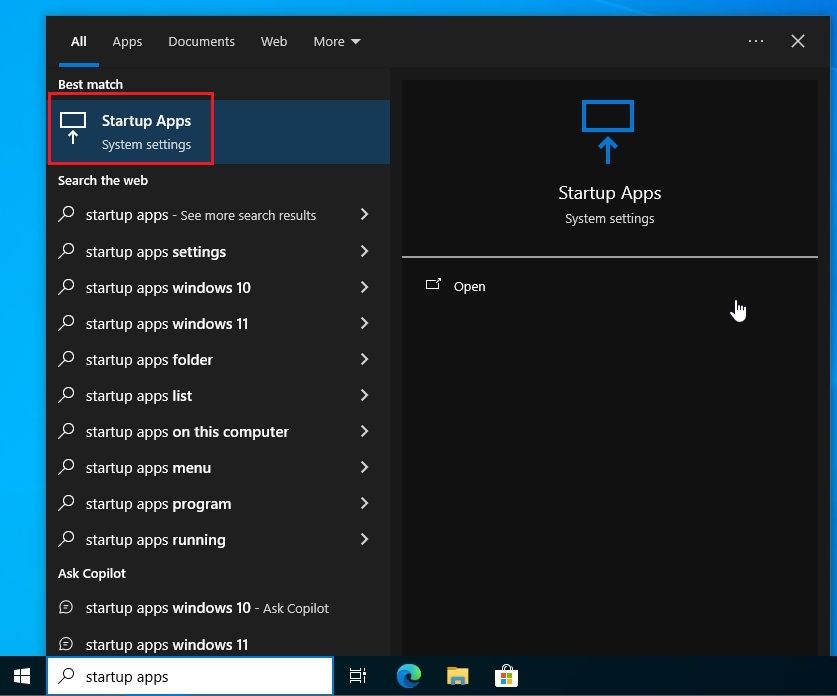
Task: Click Open in the preview pane
Action: pos(468,286)
